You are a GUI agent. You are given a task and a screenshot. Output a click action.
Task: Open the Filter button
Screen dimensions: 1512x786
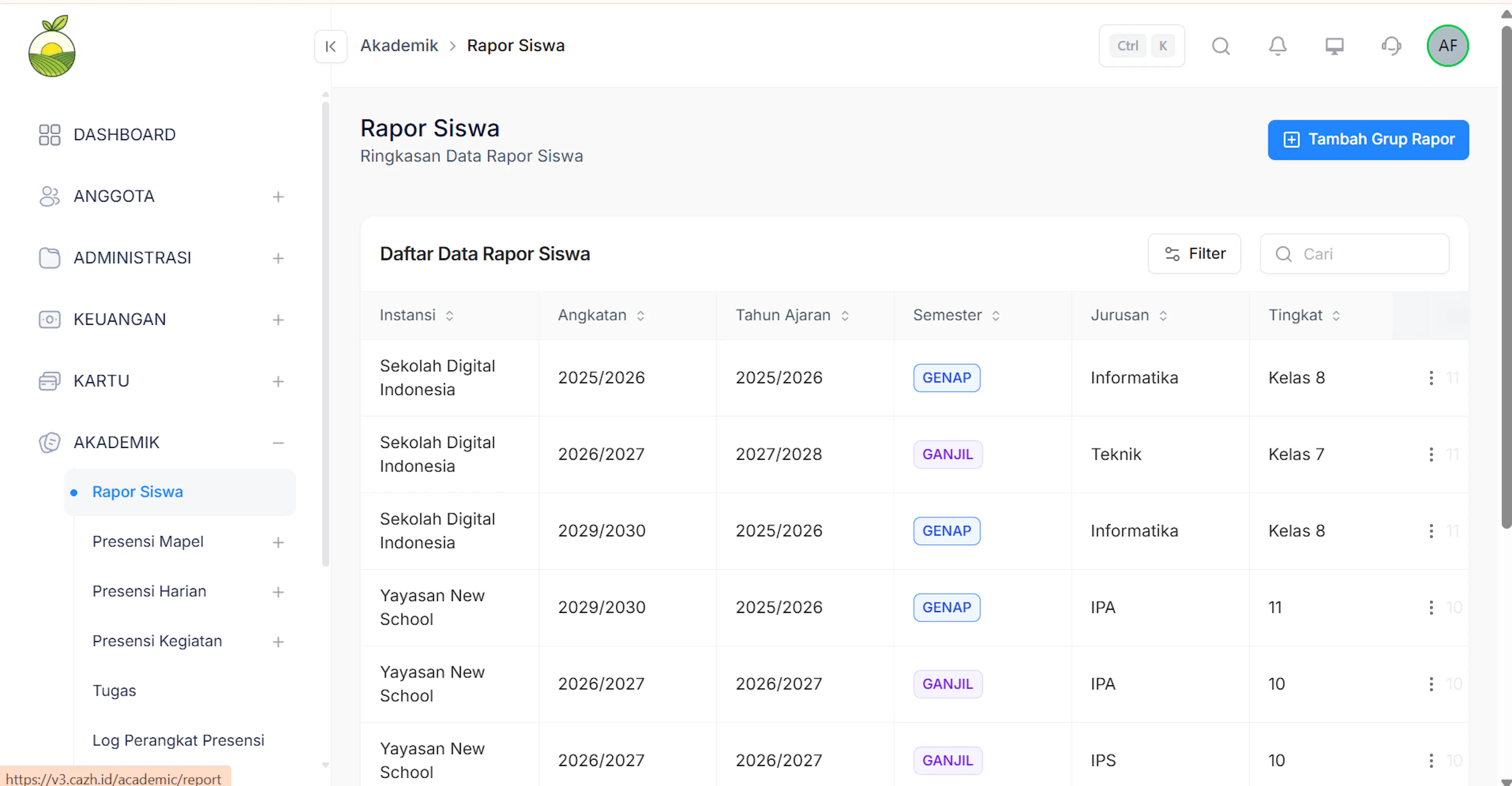(1195, 253)
